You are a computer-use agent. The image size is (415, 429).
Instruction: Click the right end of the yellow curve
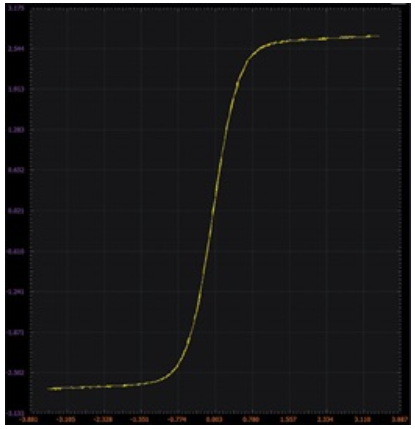(x=378, y=36)
